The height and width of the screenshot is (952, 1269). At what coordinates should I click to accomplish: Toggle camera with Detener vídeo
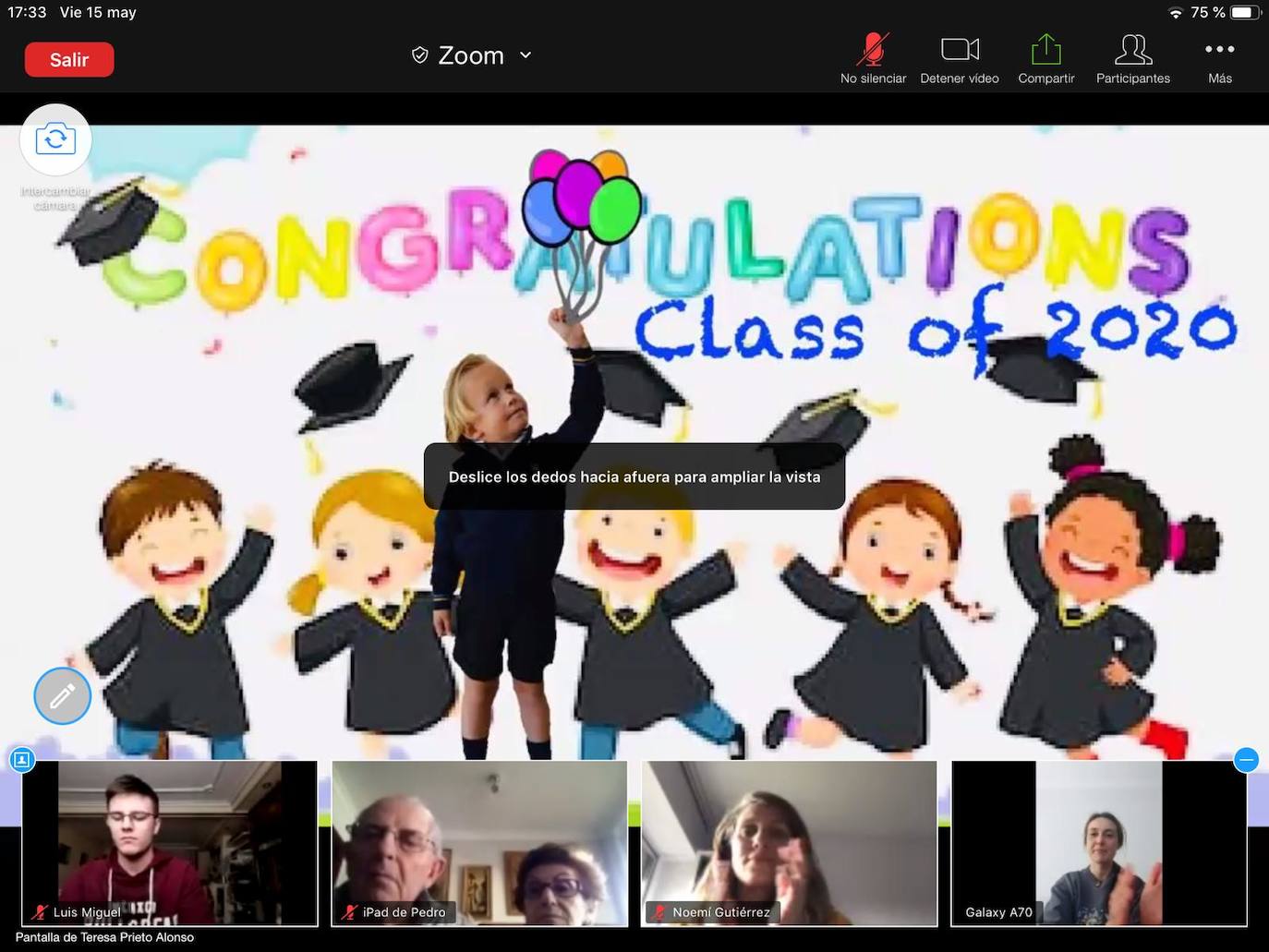tap(960, 59)
